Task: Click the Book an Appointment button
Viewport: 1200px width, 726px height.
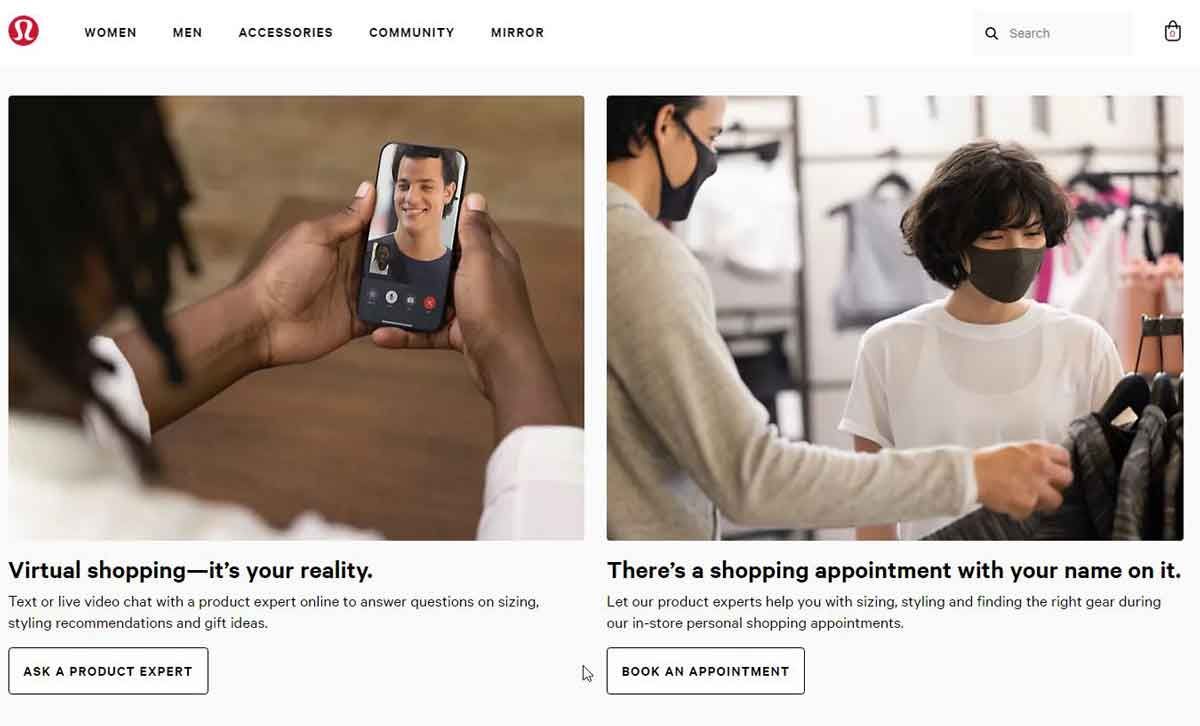Action: tap(705, 671)
